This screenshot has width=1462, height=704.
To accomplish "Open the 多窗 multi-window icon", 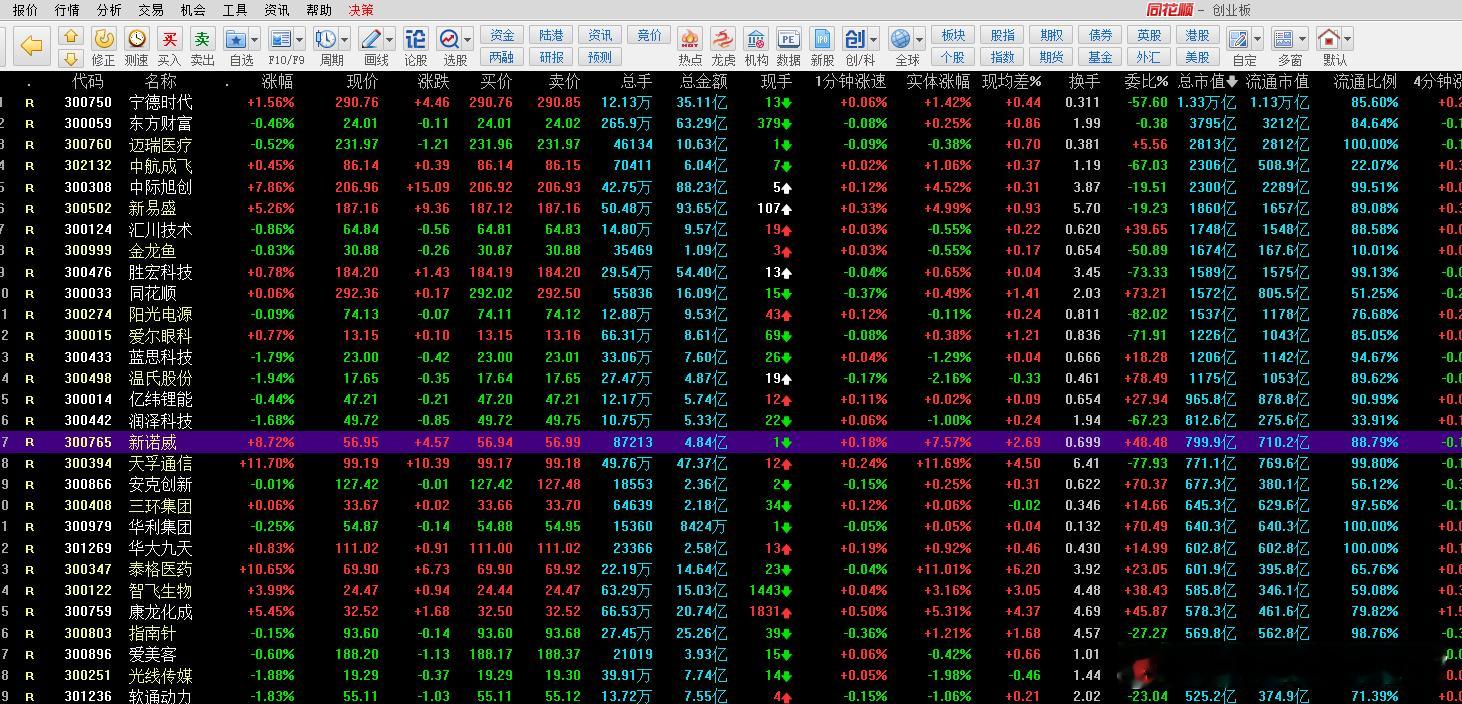I will [x=1284, y=39].
